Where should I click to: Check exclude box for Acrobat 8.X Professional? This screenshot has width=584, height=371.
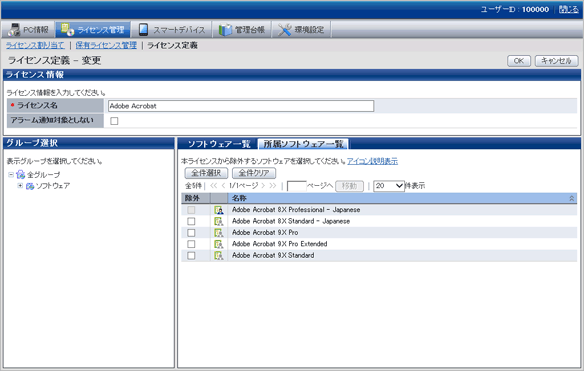pyautogui.click(x=191, y=210)
